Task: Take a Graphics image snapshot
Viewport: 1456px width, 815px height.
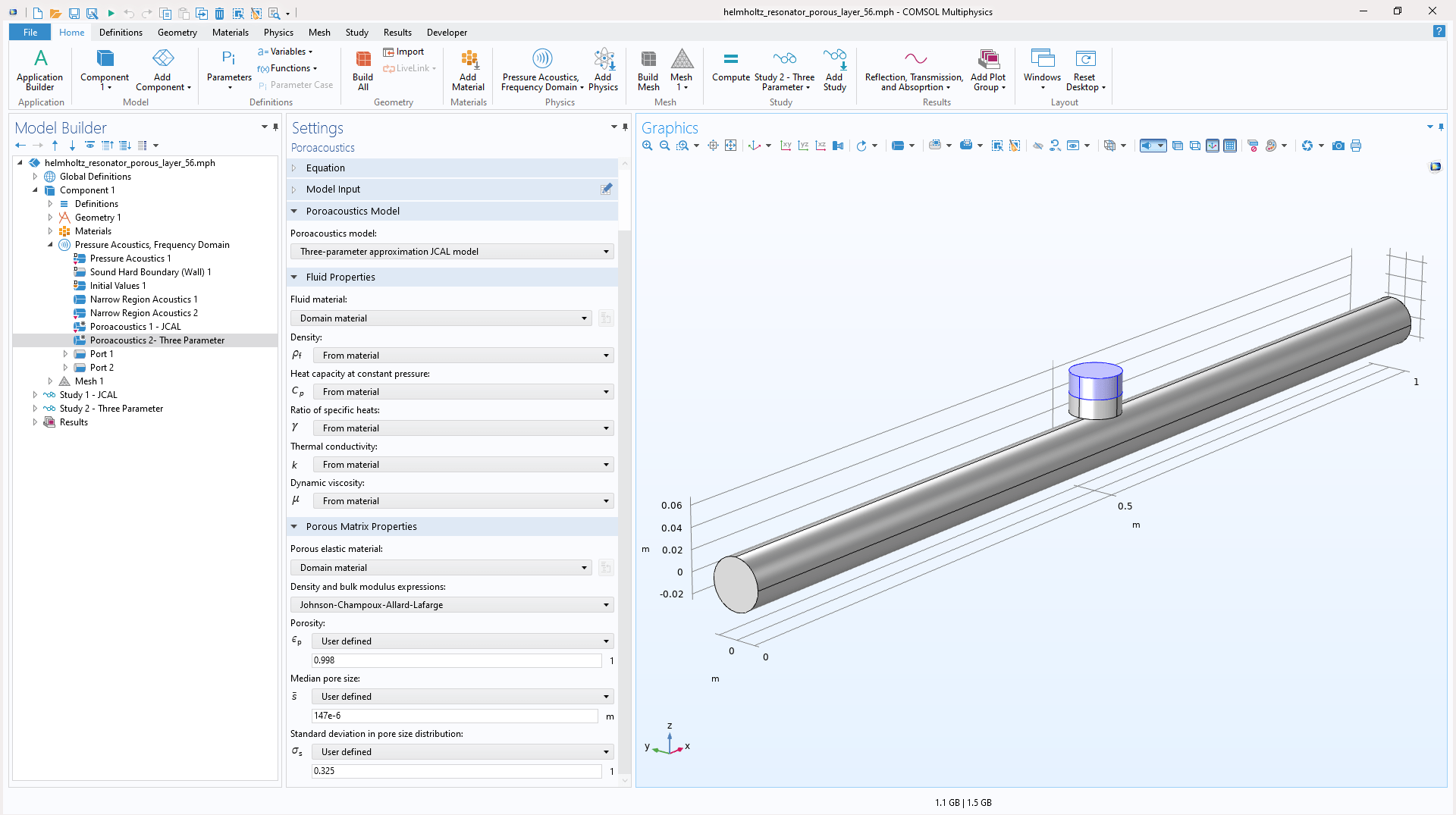Action: pos(1338,146)
